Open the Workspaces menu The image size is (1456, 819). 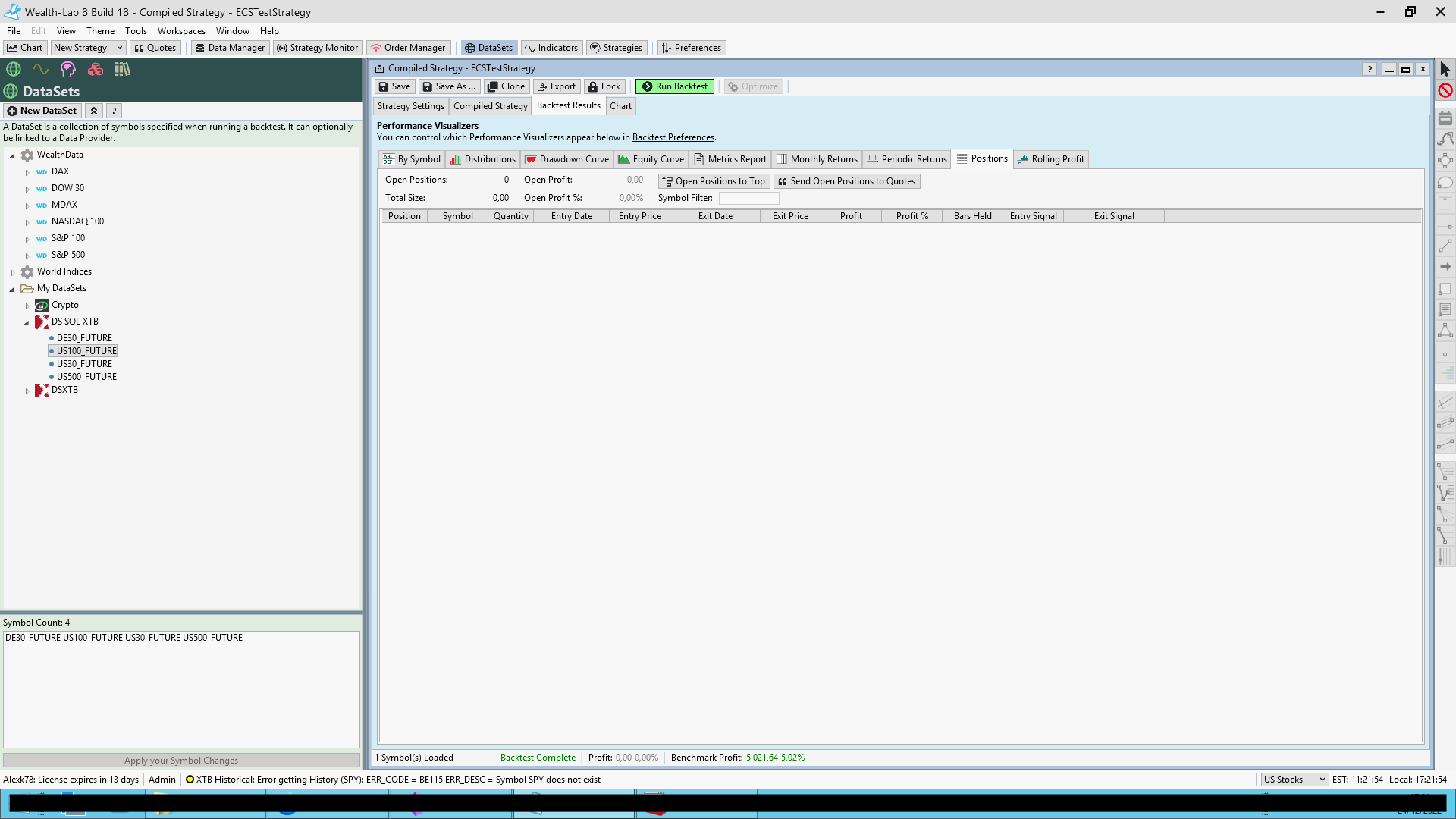click(181, 31)
